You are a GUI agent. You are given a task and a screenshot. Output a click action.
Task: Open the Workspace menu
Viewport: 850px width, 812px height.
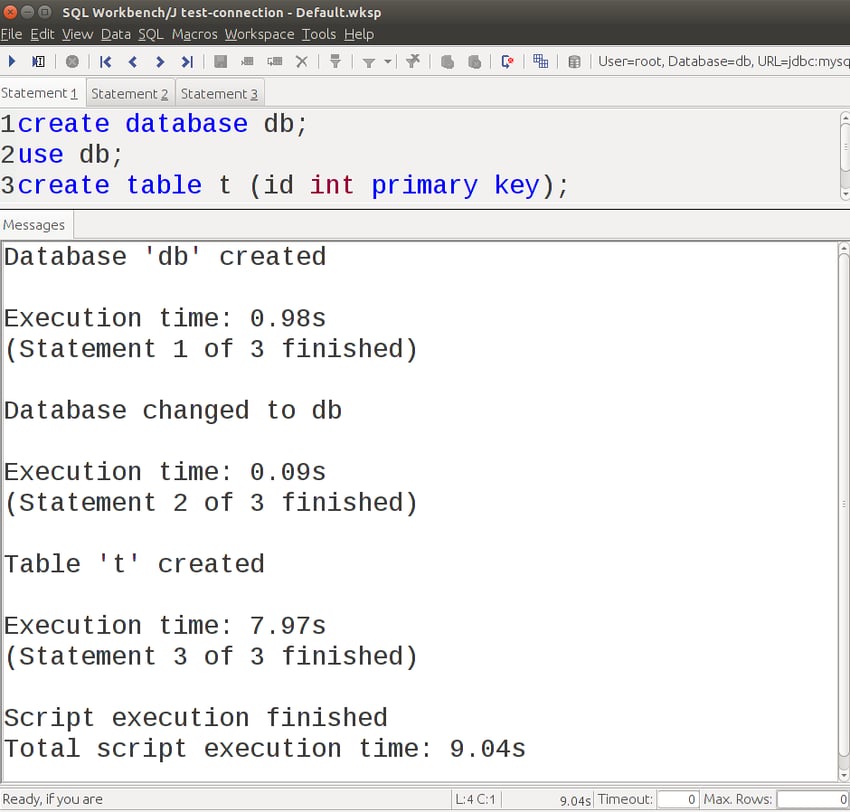point(259,34)
